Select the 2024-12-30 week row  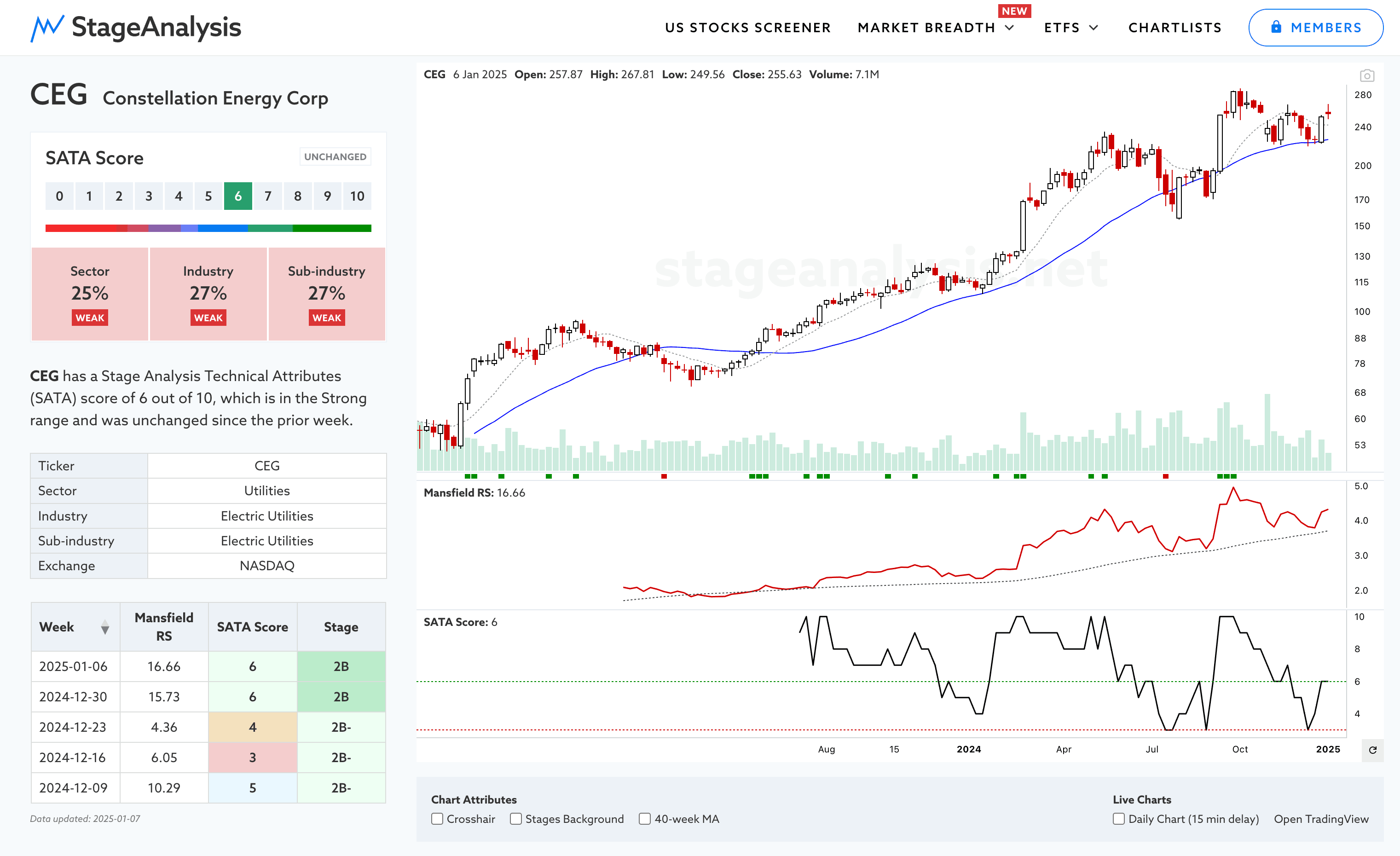(208, 696)
